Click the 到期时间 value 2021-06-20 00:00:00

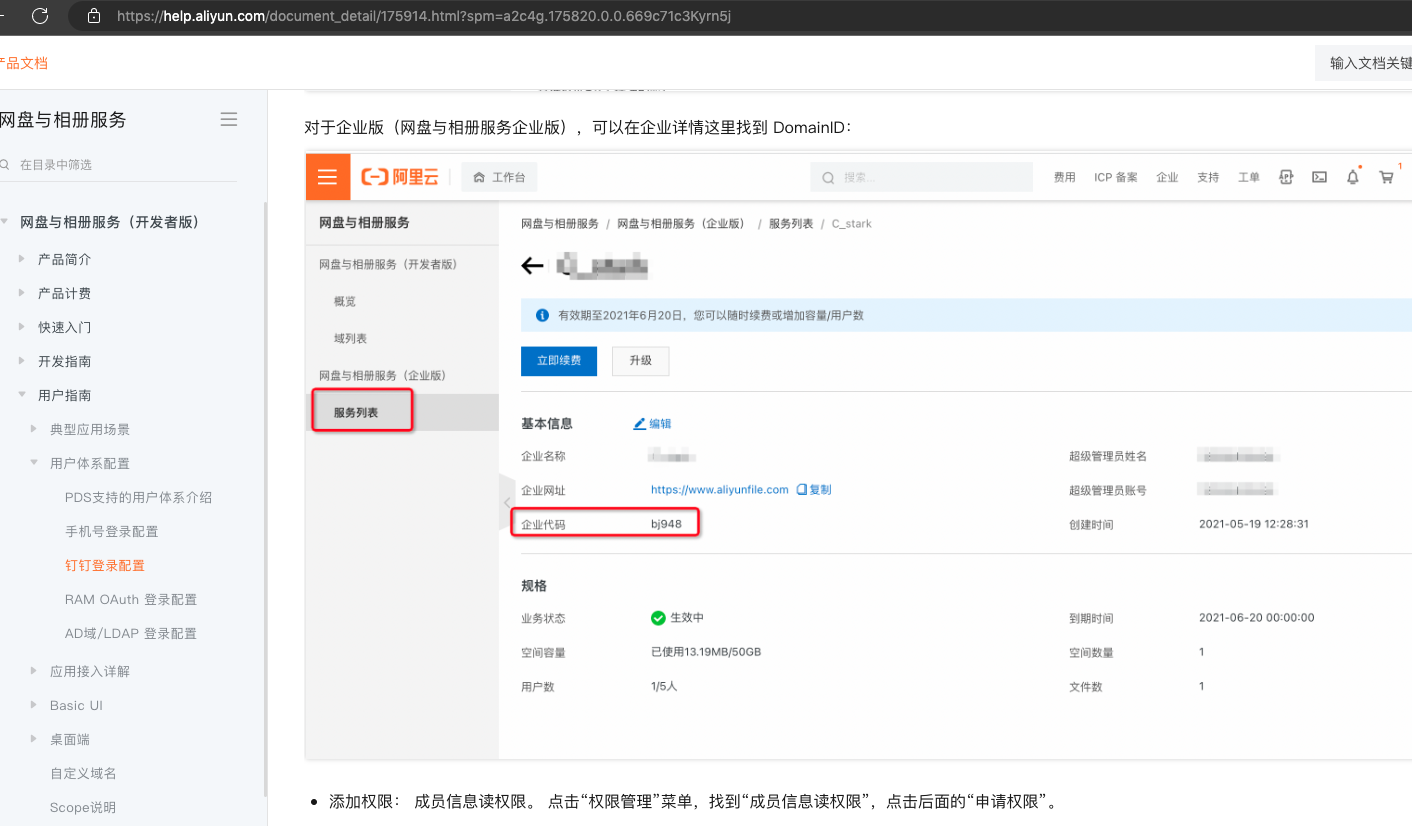click(x=1257, y=618)
